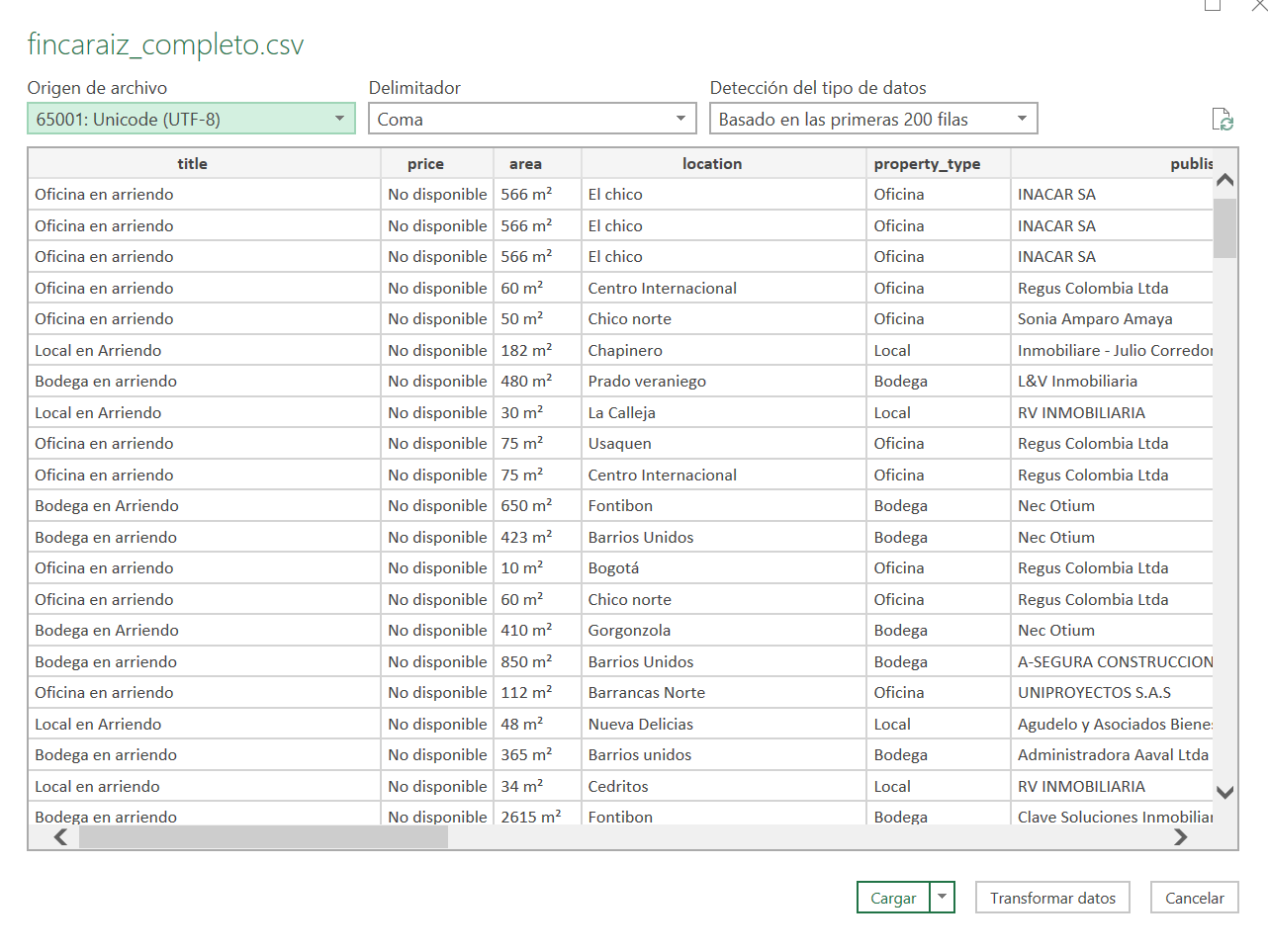Click the Cargar button
This screenshot has height=952, width=1268.
pyautogui.click(x=893, y=898)
